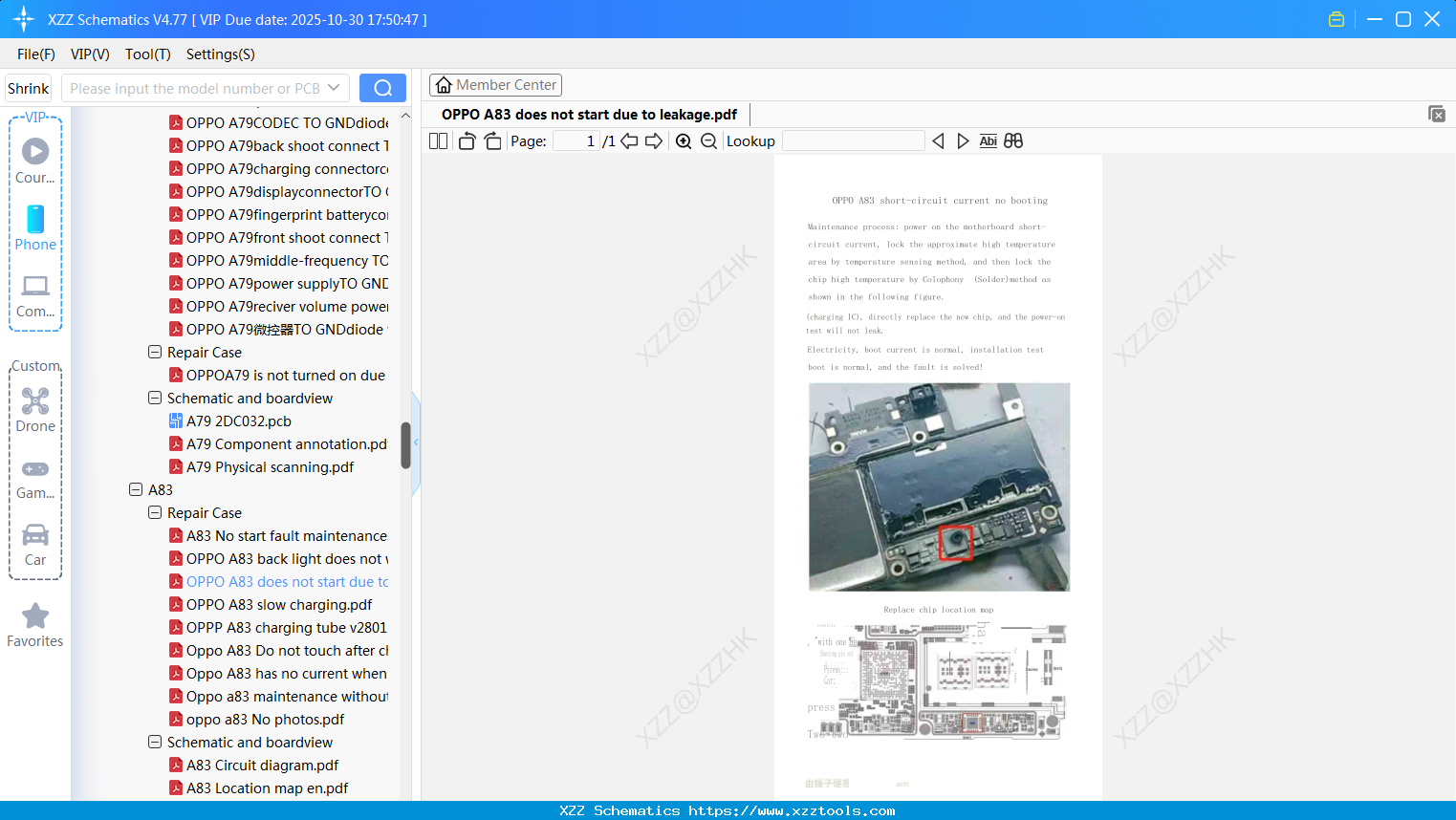Image resolution: width=1456 pixels, height=820 pixels.
Task: Collapse the A79 Repair Case folder
Action: [x=155, y=352]
